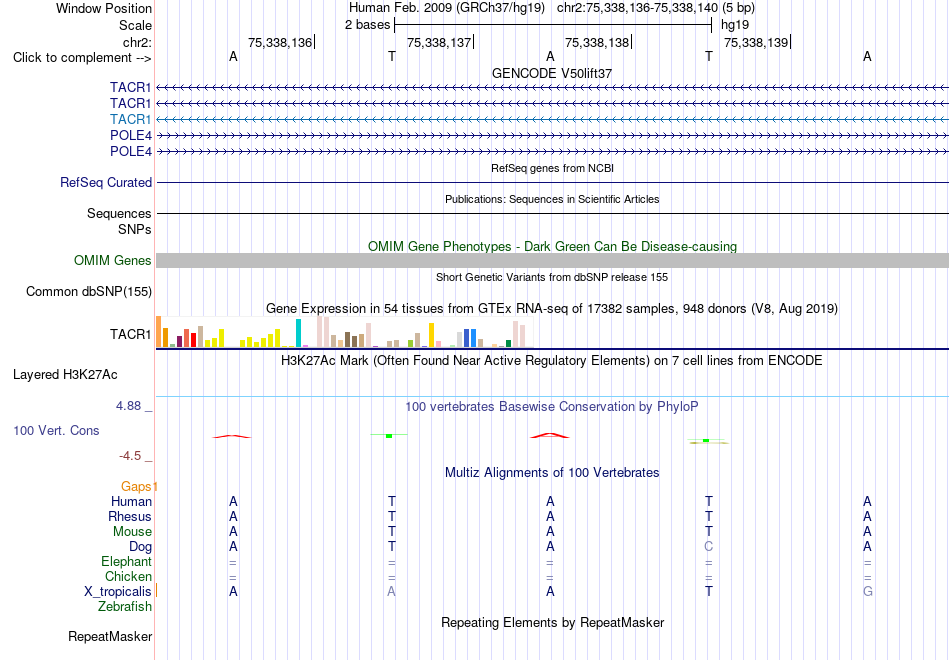Click the 'Scale' label on the left
This screenshot has width=950, height=660.
click(x=135, y=25)
